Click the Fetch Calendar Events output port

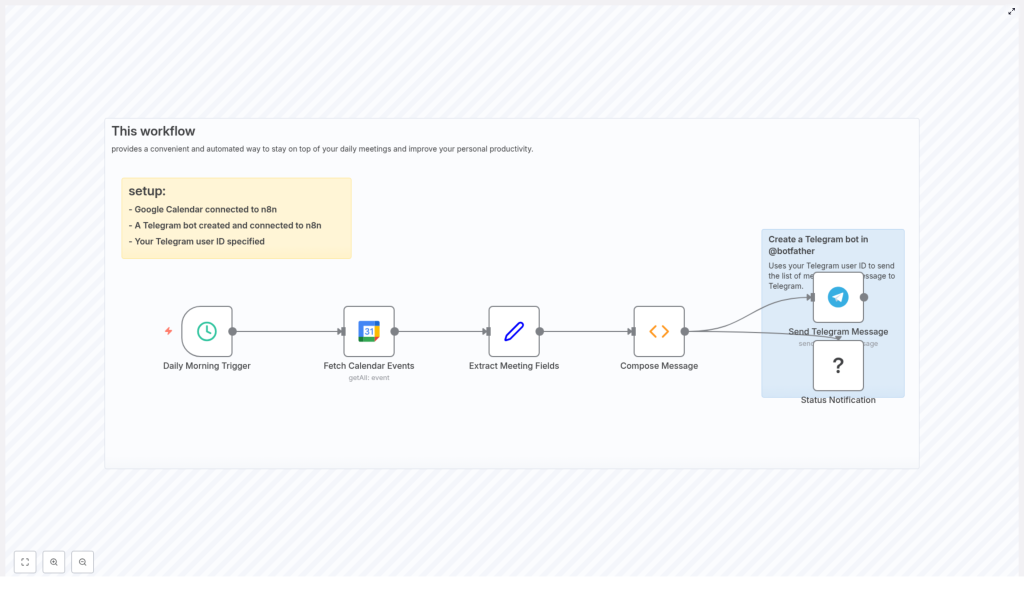click(395, 331)
